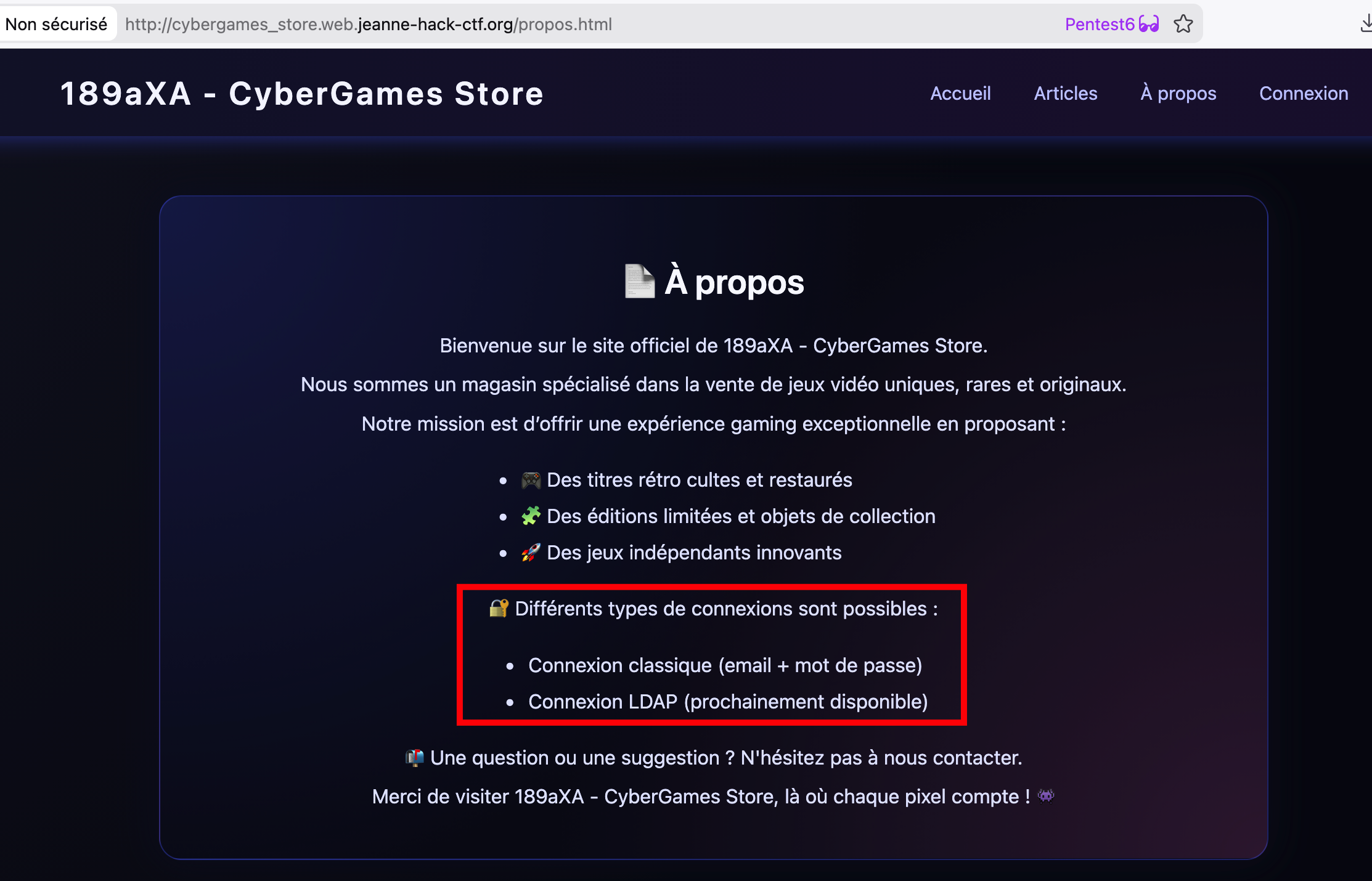This screenshot has width=1372, height=881.
Task: Click the bookmark star icon
Action: pyautogui.click(x=1183, y=24)
